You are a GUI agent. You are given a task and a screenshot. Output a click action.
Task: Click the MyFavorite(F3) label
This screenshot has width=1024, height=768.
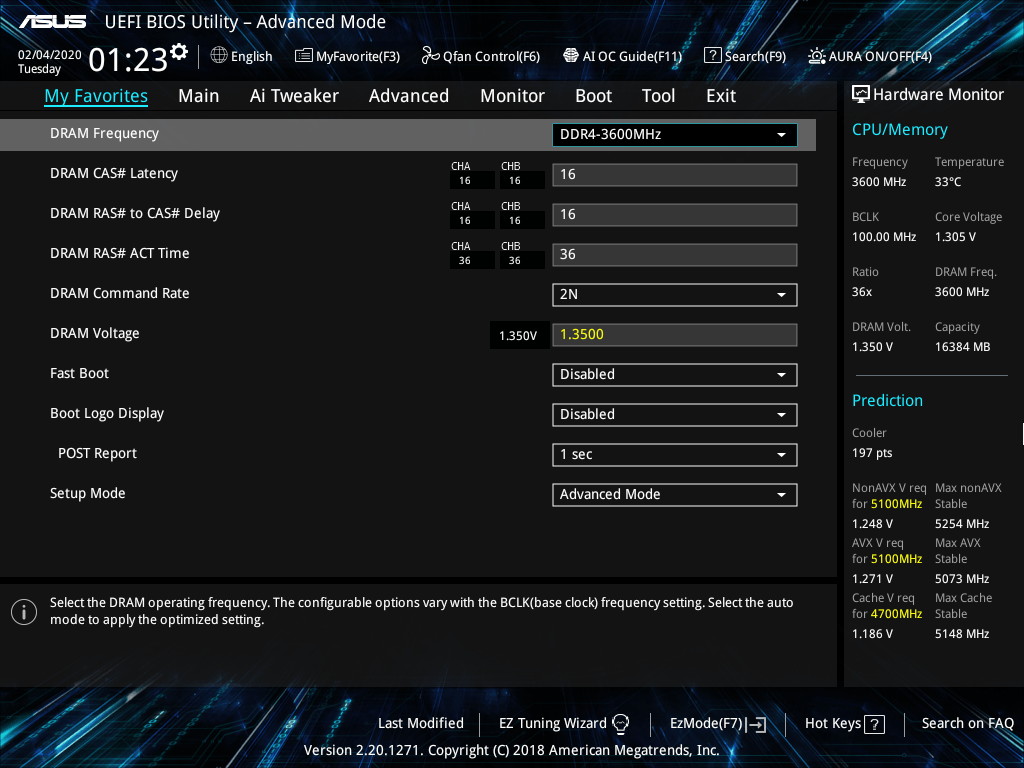point(358,57)
